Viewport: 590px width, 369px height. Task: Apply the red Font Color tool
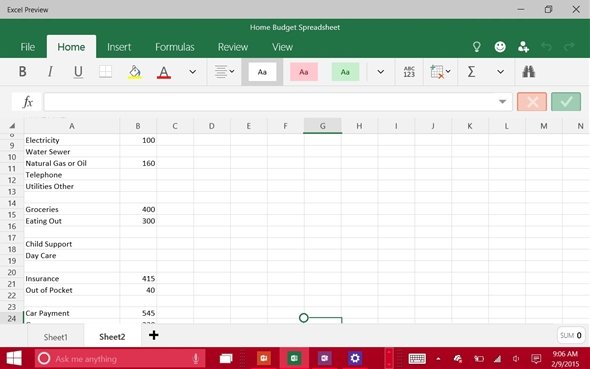pyautogui.click(x=164, y=72)
